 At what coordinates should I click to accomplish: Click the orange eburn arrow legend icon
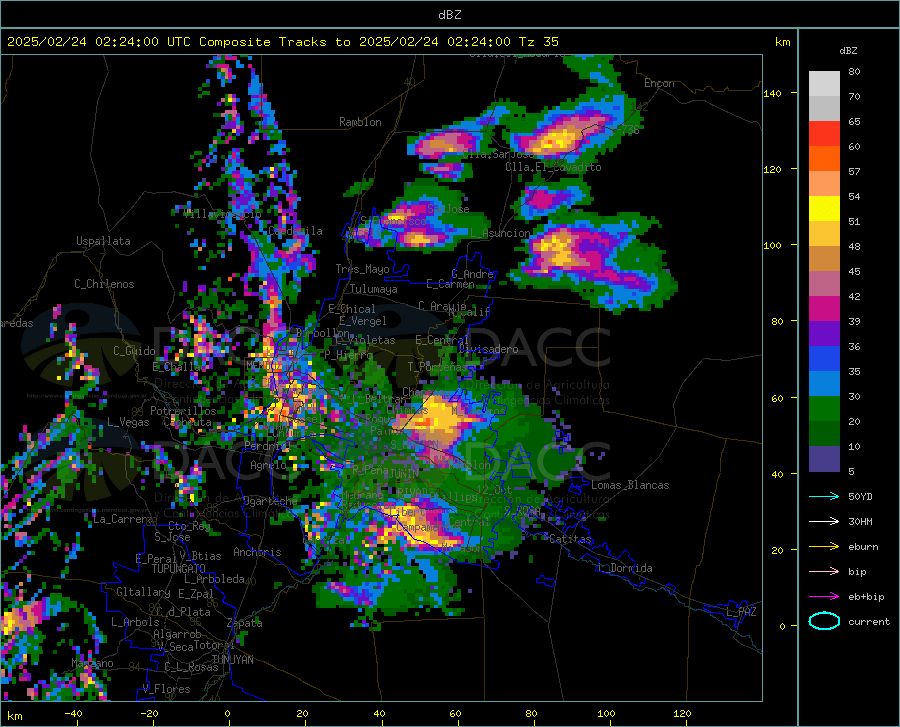pyautogui.click(x=824, y=547)
